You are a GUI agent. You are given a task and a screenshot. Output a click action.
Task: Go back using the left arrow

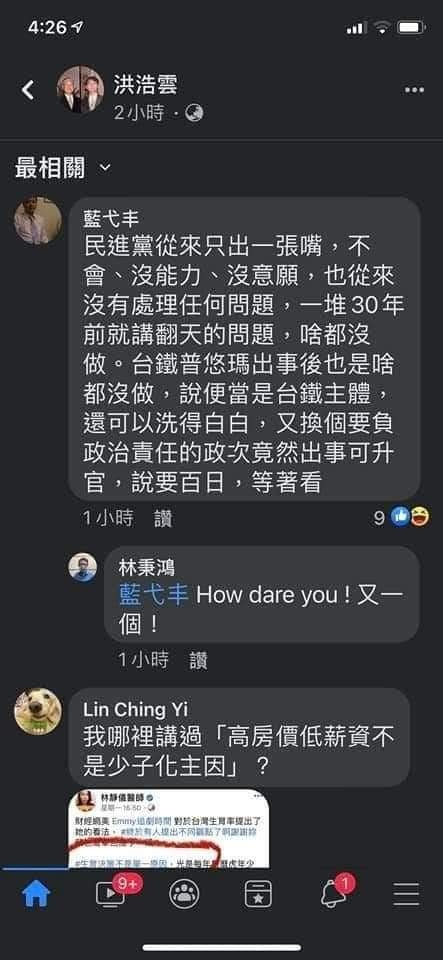(28, 90)
